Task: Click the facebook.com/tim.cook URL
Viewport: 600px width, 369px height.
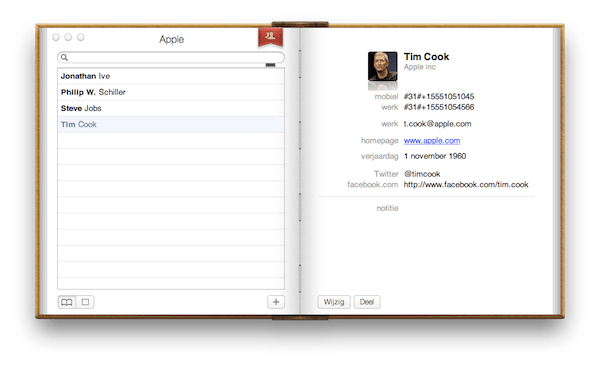Action: click(466, 184)
